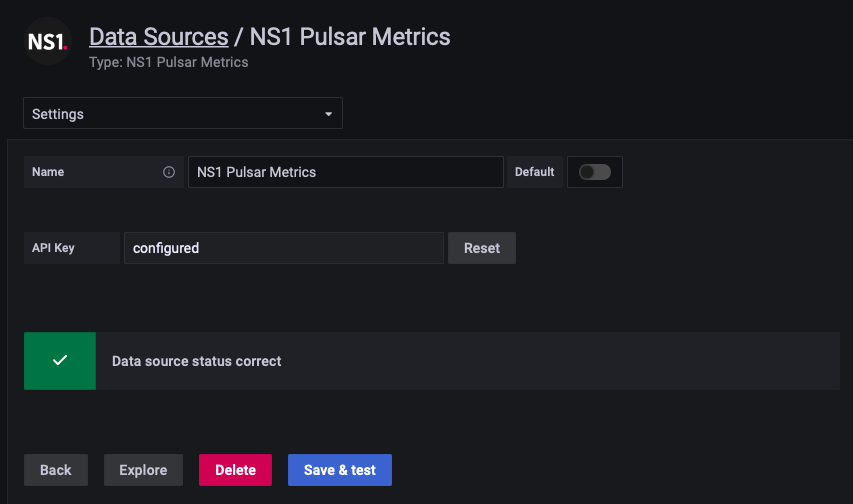Click the Data source status correct message
This screenshot has height=504, width=853.
click(196, 361)
